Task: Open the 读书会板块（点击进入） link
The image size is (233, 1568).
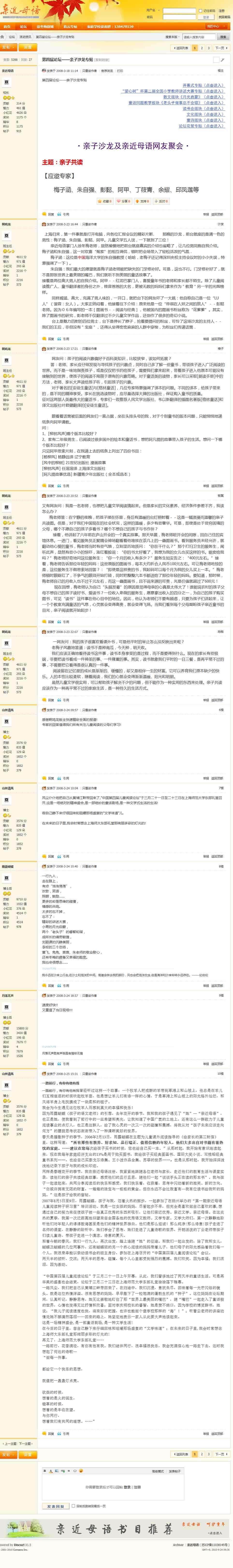Action: (203, 109)
